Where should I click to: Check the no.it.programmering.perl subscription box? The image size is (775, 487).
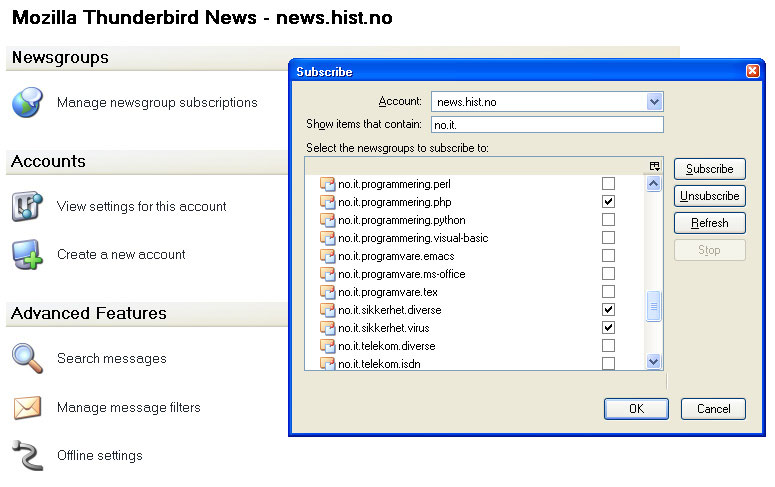pyautogui.click(x=608, y=183)
